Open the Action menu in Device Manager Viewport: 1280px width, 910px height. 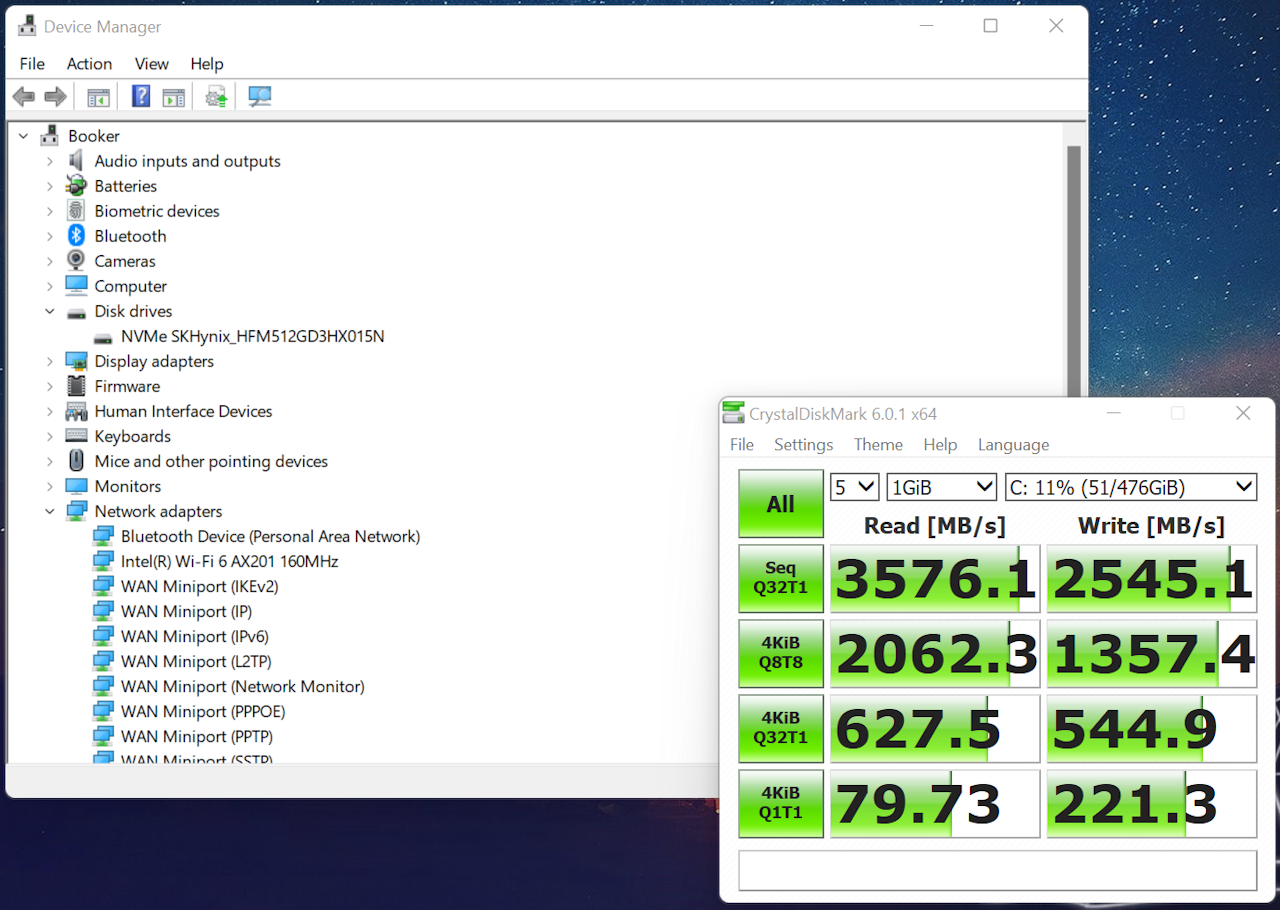point(89,63)
